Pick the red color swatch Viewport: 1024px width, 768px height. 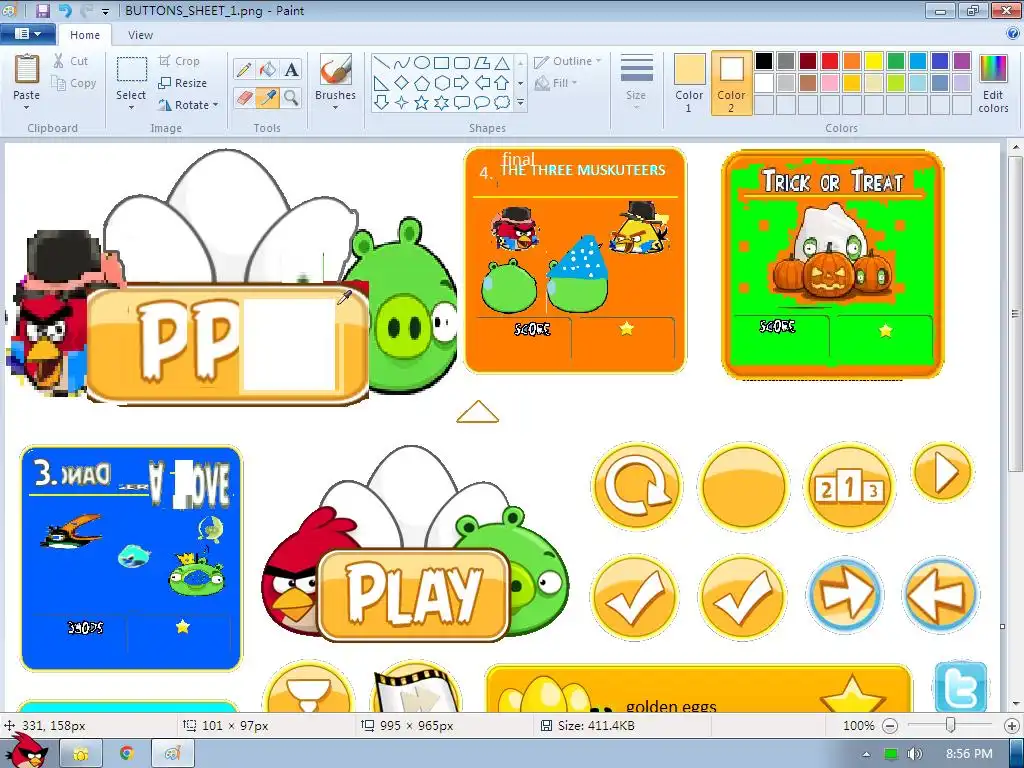(x=830, y=61)
